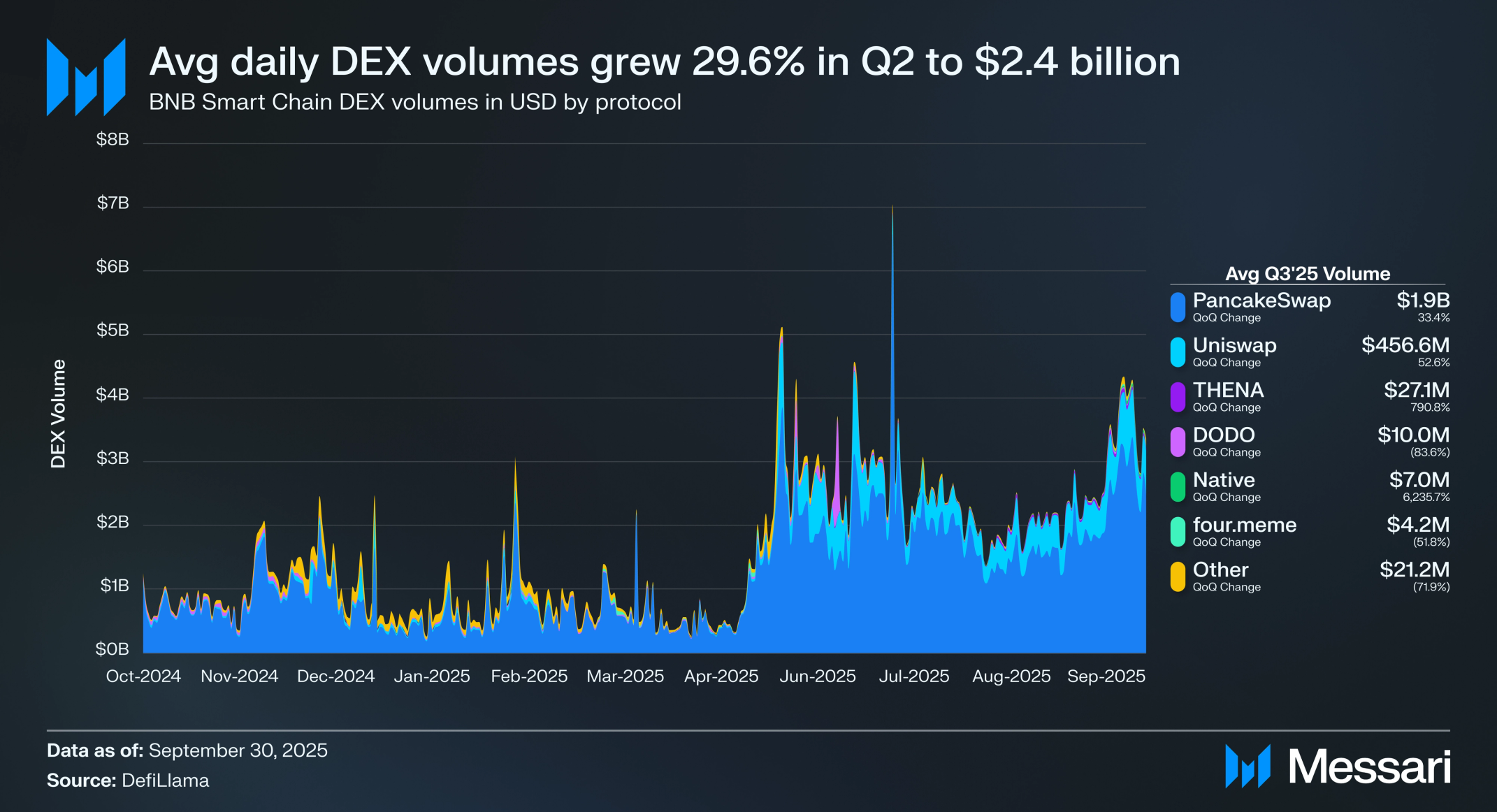Click the four.meme mint legend swatch
The image size is (1497, 812).
[1178, 532]
